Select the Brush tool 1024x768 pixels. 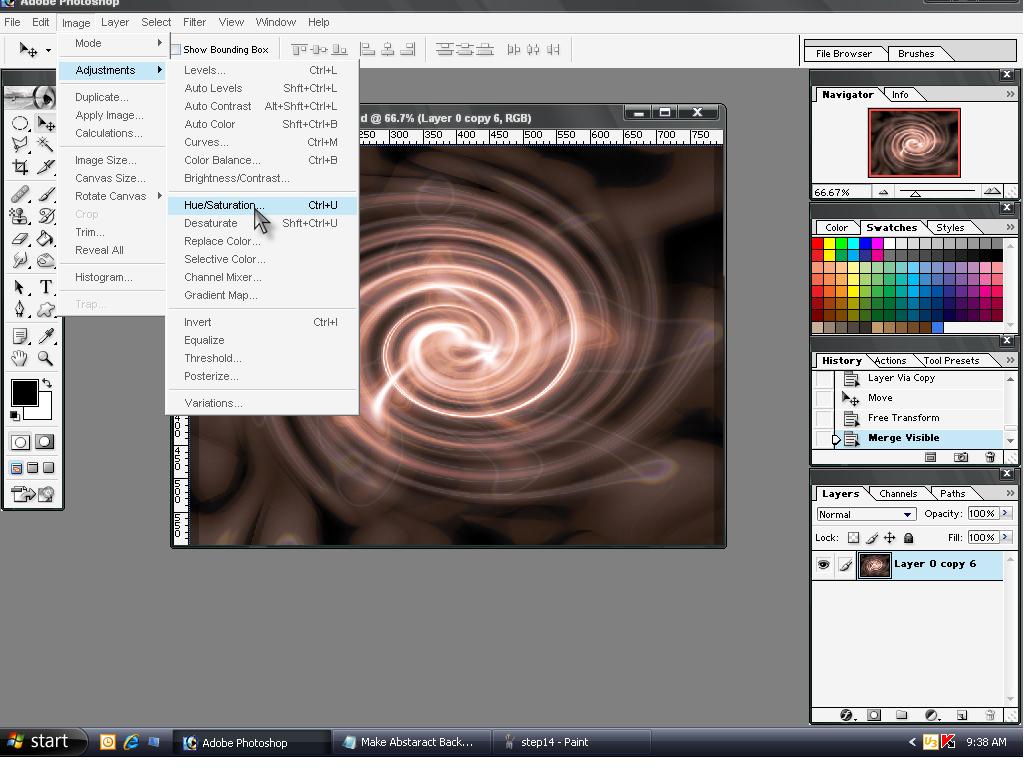pyautogui.click(x=45, y=194)
